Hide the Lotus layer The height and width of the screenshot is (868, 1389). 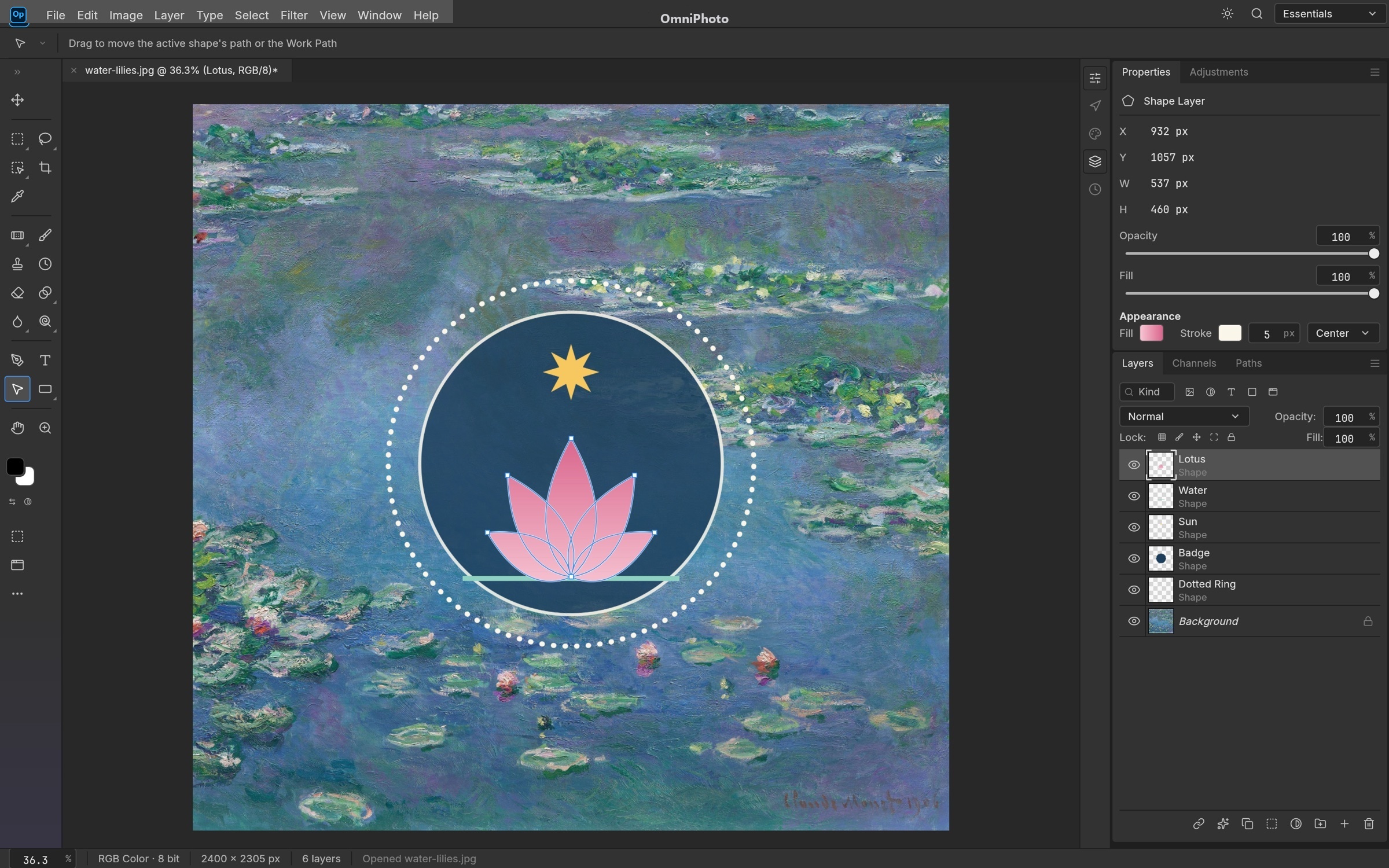click(1134, 465)
